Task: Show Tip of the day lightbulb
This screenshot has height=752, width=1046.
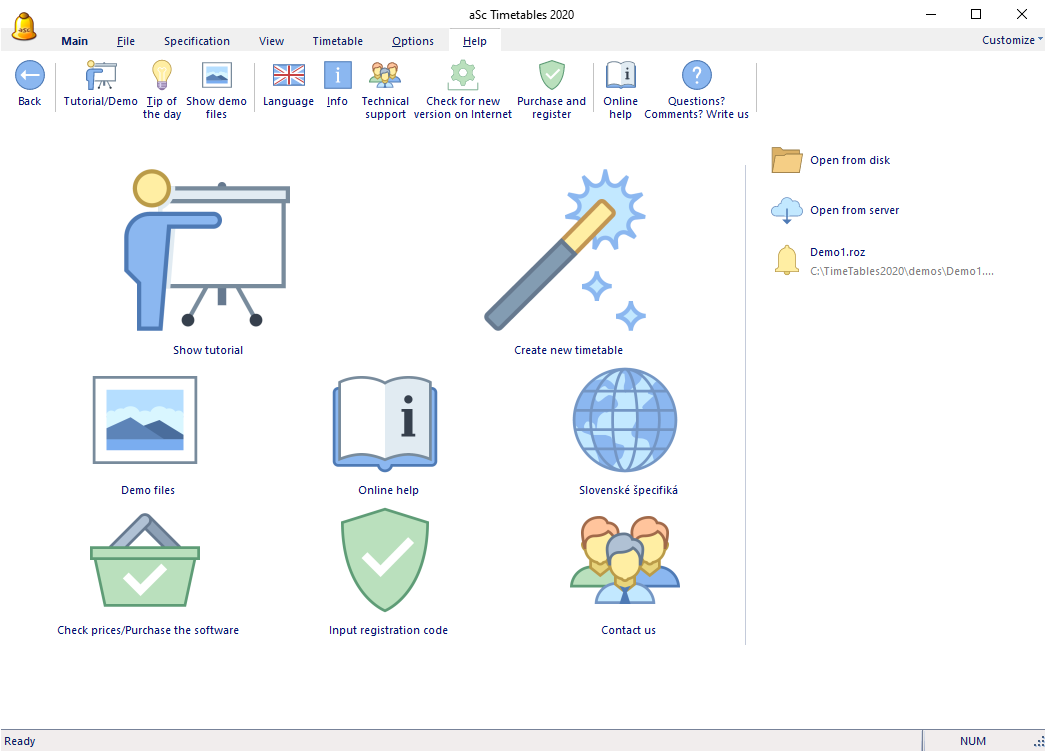Action: click(161, 75)
